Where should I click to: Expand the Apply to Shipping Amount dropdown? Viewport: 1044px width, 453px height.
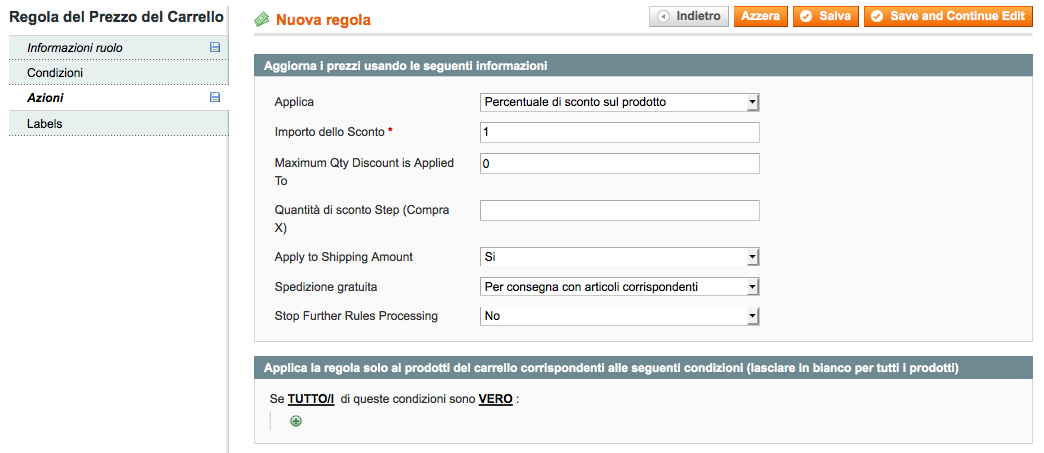click(x=619, y=257)
